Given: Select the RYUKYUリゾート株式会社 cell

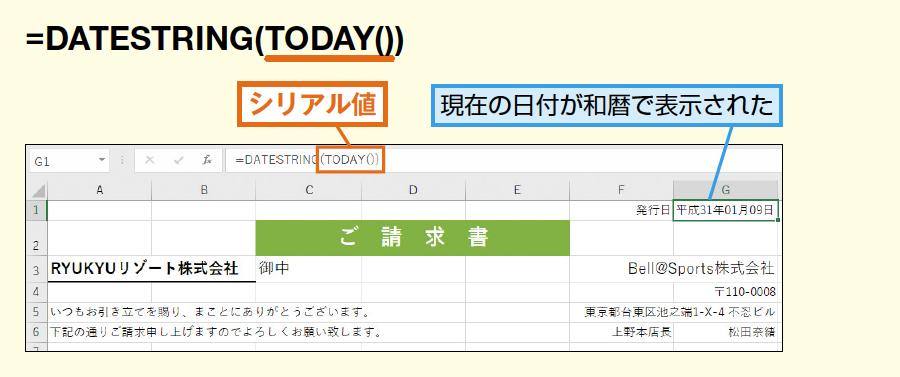Looking at the screenshot, I should pyautogui.click(x=152, y=269).
